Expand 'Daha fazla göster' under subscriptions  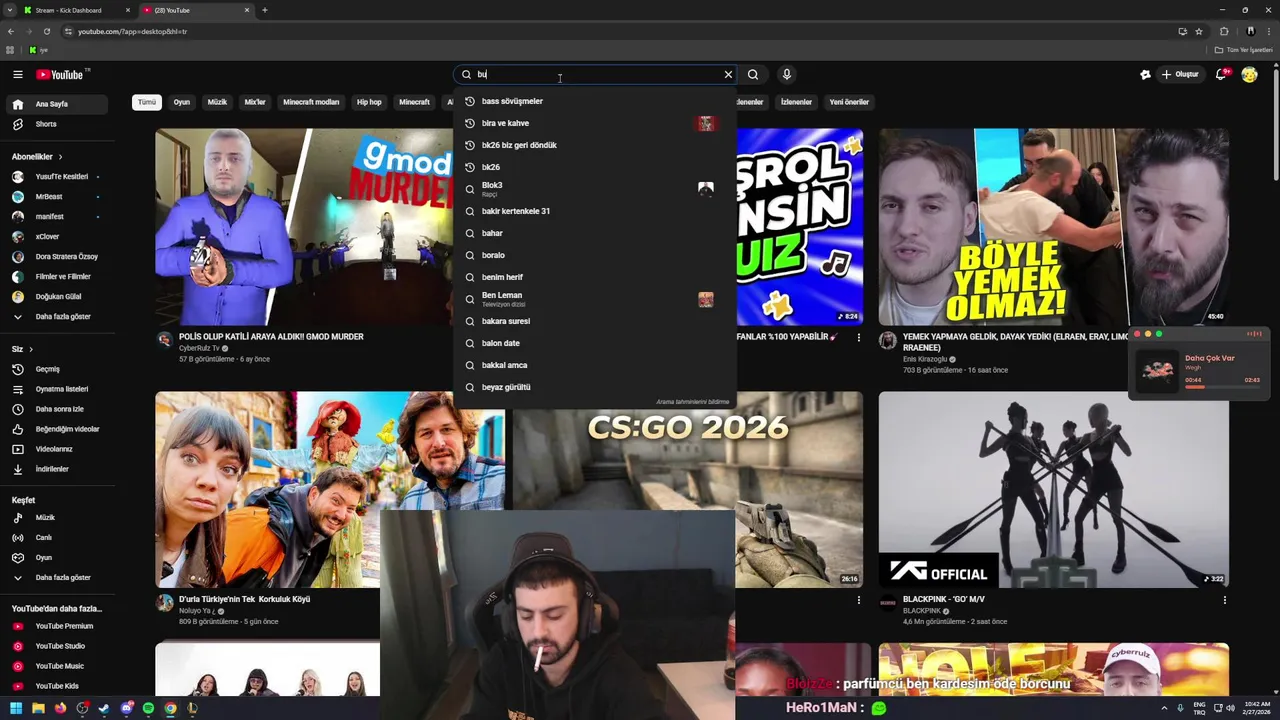coord(56,317)
